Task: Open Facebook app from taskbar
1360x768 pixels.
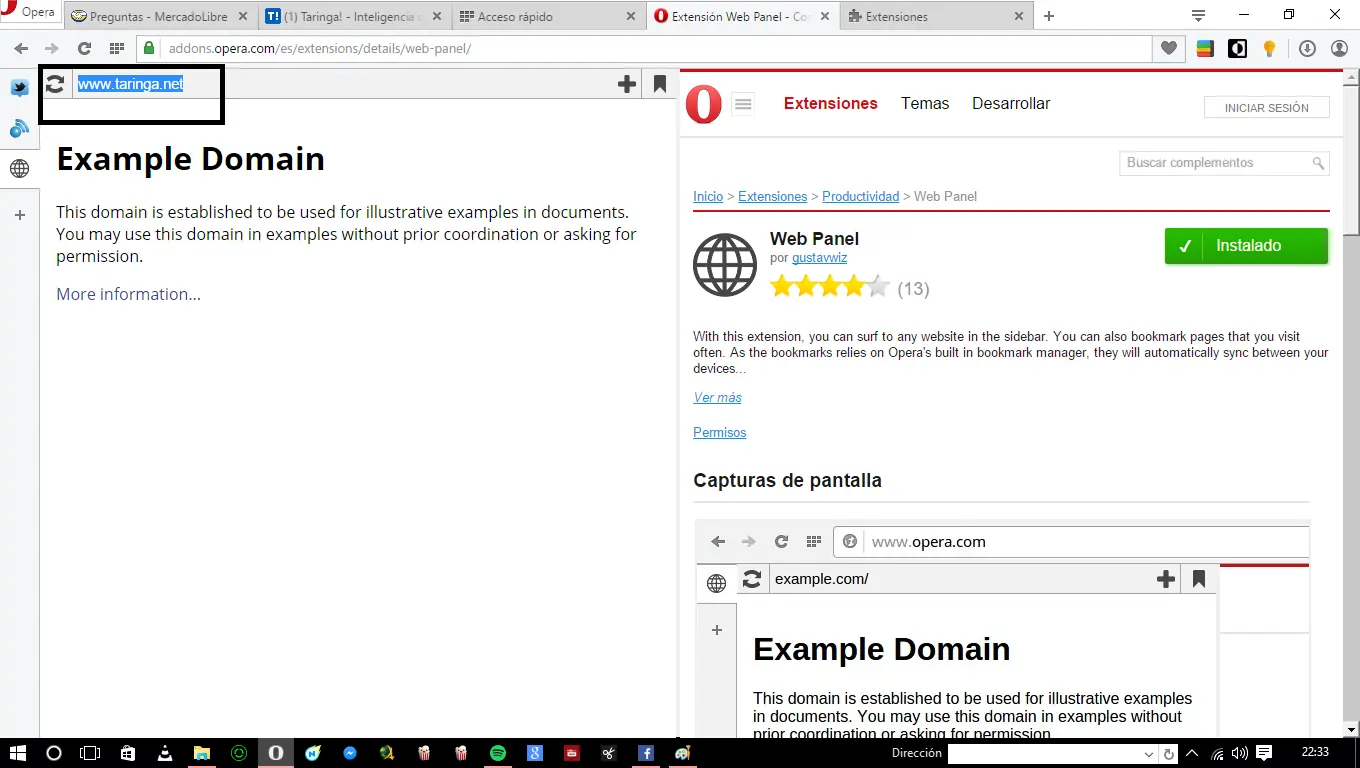Action: pos(646,753)
